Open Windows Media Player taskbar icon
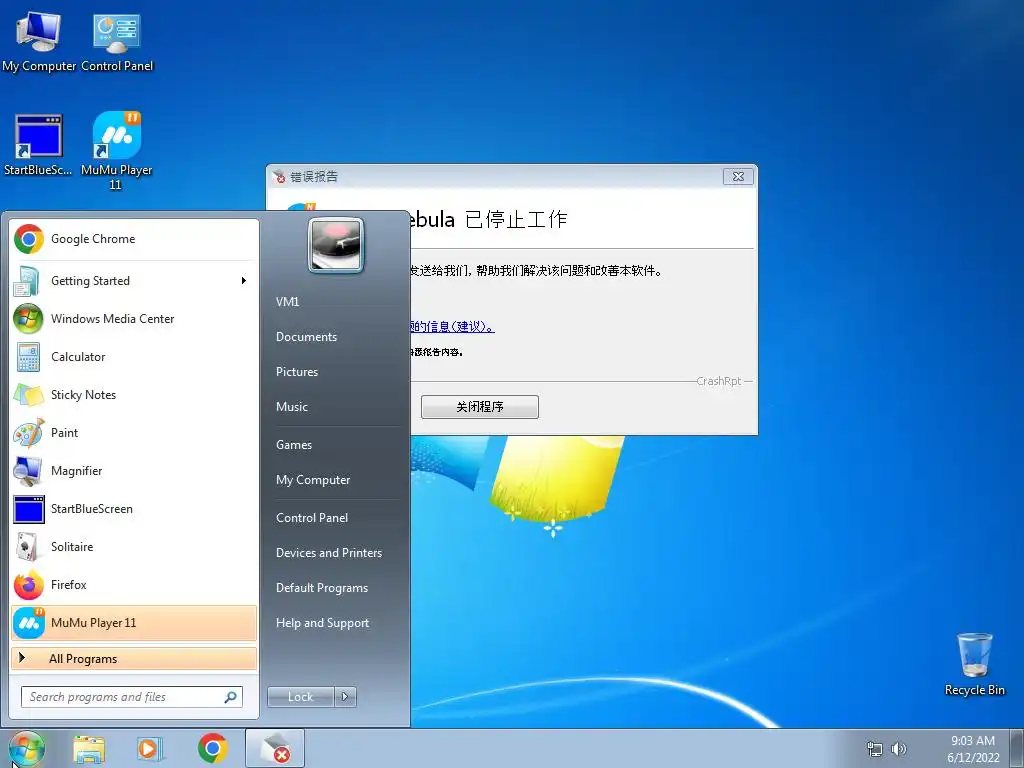This screenshot has width=1024, height=768. 150,749
